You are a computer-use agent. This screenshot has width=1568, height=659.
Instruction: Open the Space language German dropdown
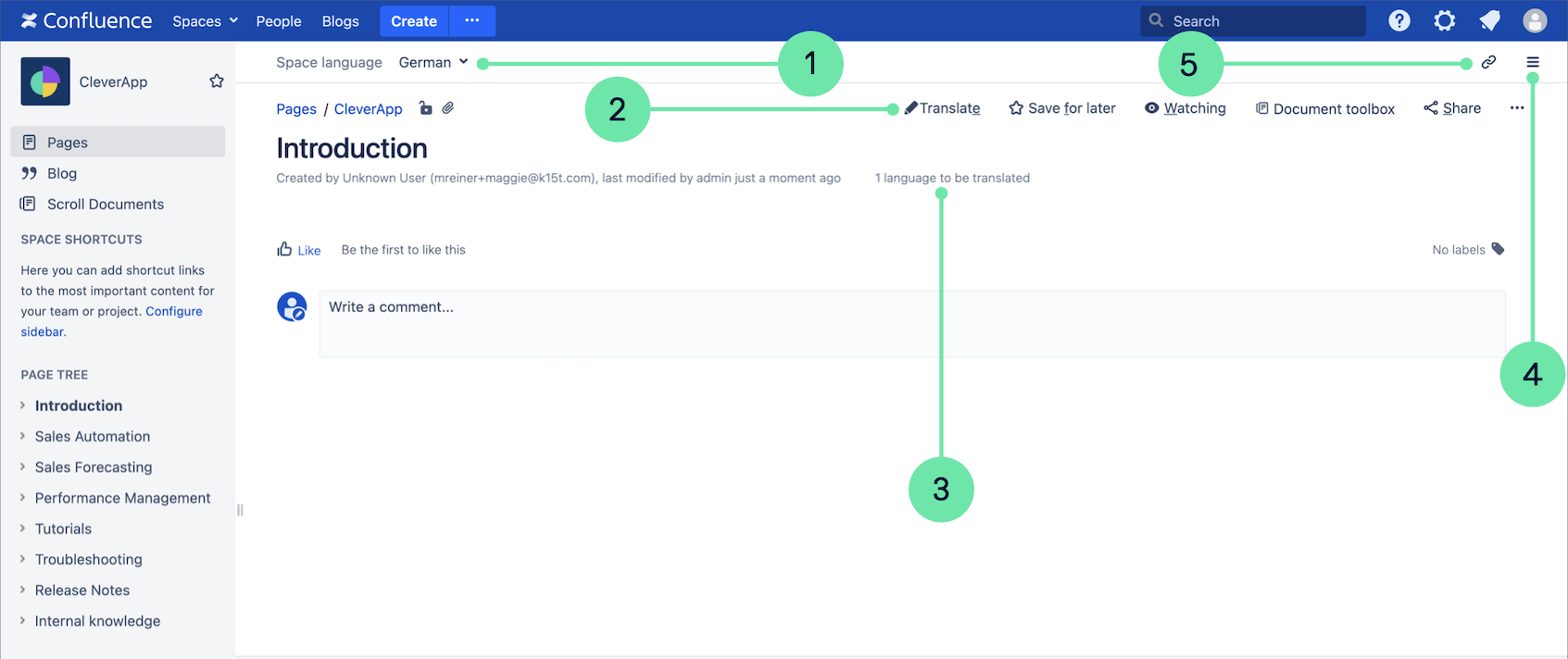point(433,62)
